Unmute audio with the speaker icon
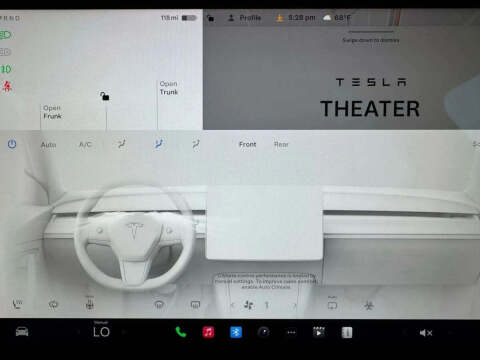Image resolution: width=480 pixels, height=360 pixels. [426, 333]
